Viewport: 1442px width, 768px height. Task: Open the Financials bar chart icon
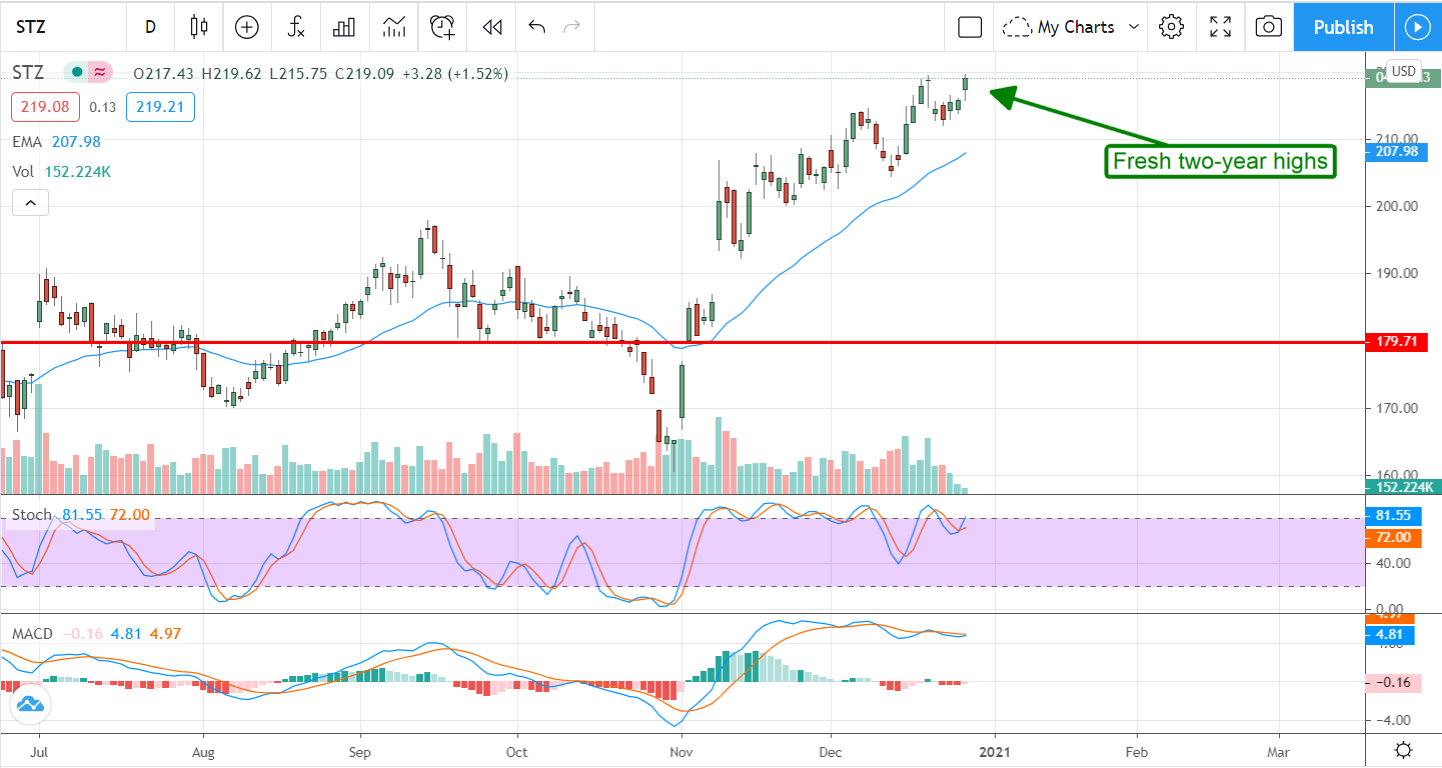344,27
